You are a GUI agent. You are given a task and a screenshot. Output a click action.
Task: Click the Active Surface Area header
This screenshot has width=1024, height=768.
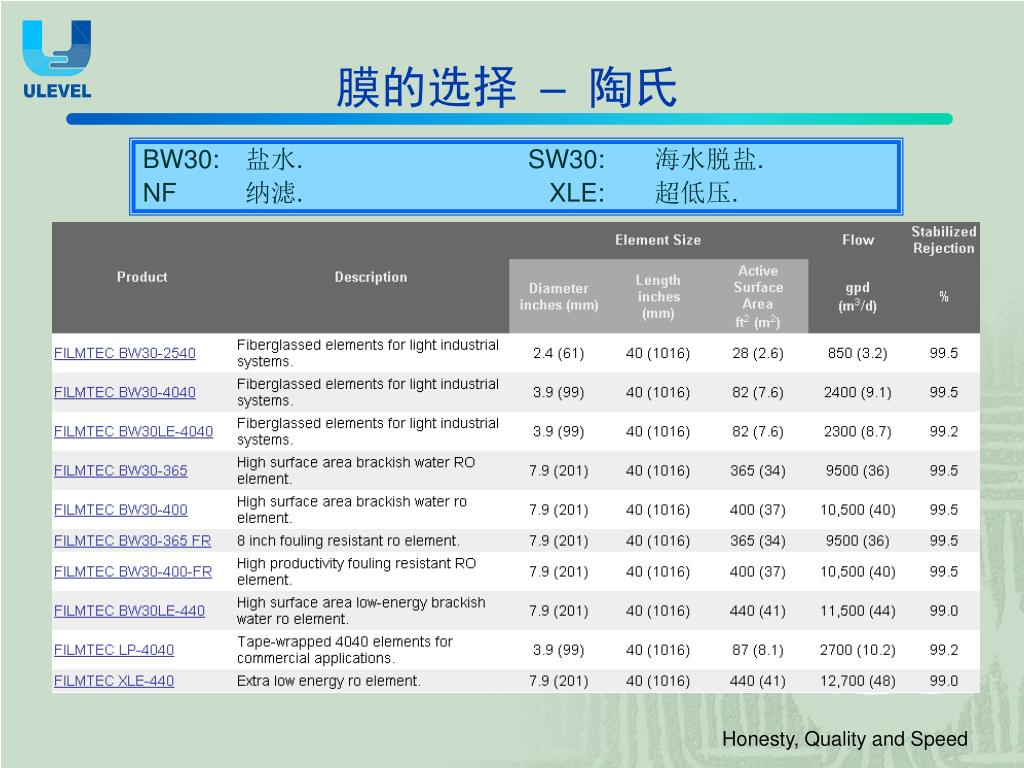click(x=758, y=296)
